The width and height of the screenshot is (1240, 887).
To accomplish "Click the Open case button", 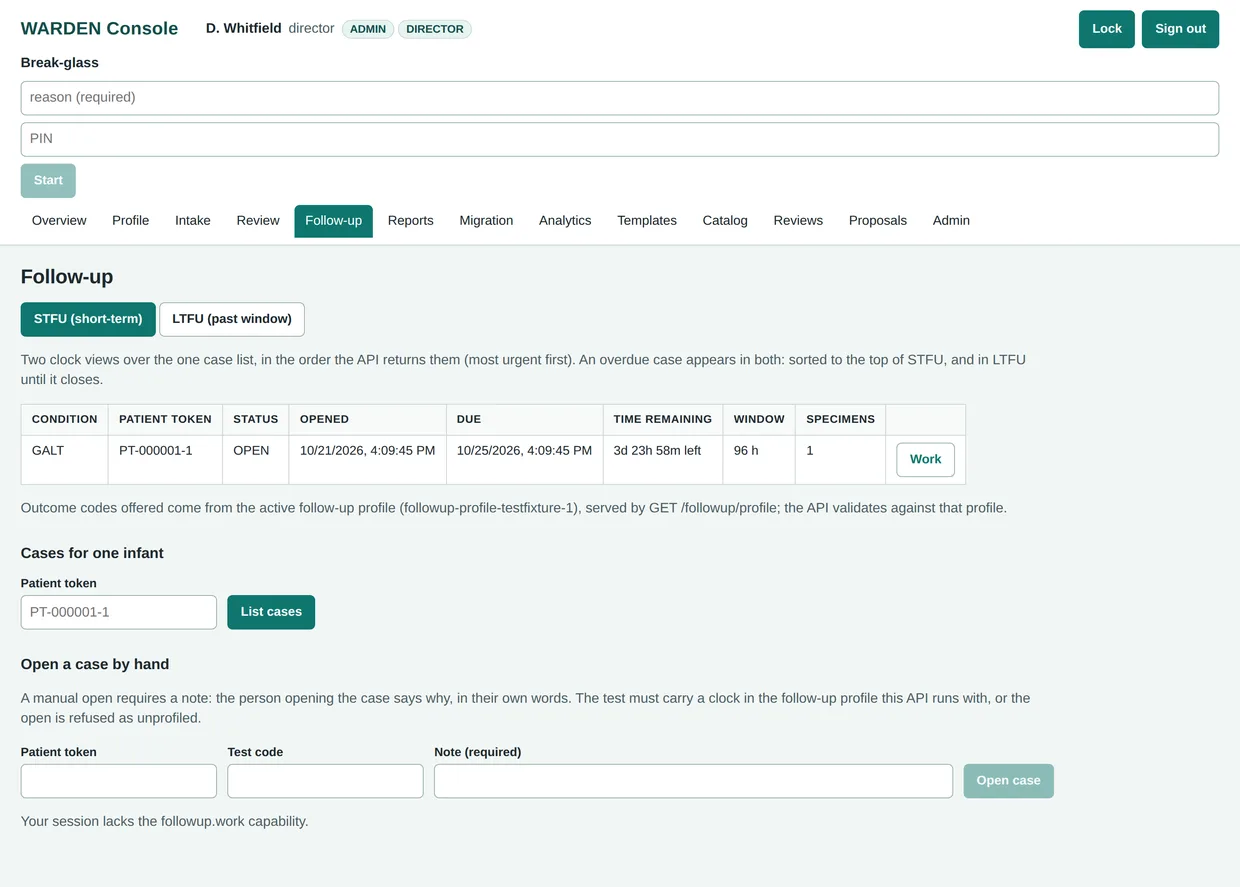I will [1008, 781].
